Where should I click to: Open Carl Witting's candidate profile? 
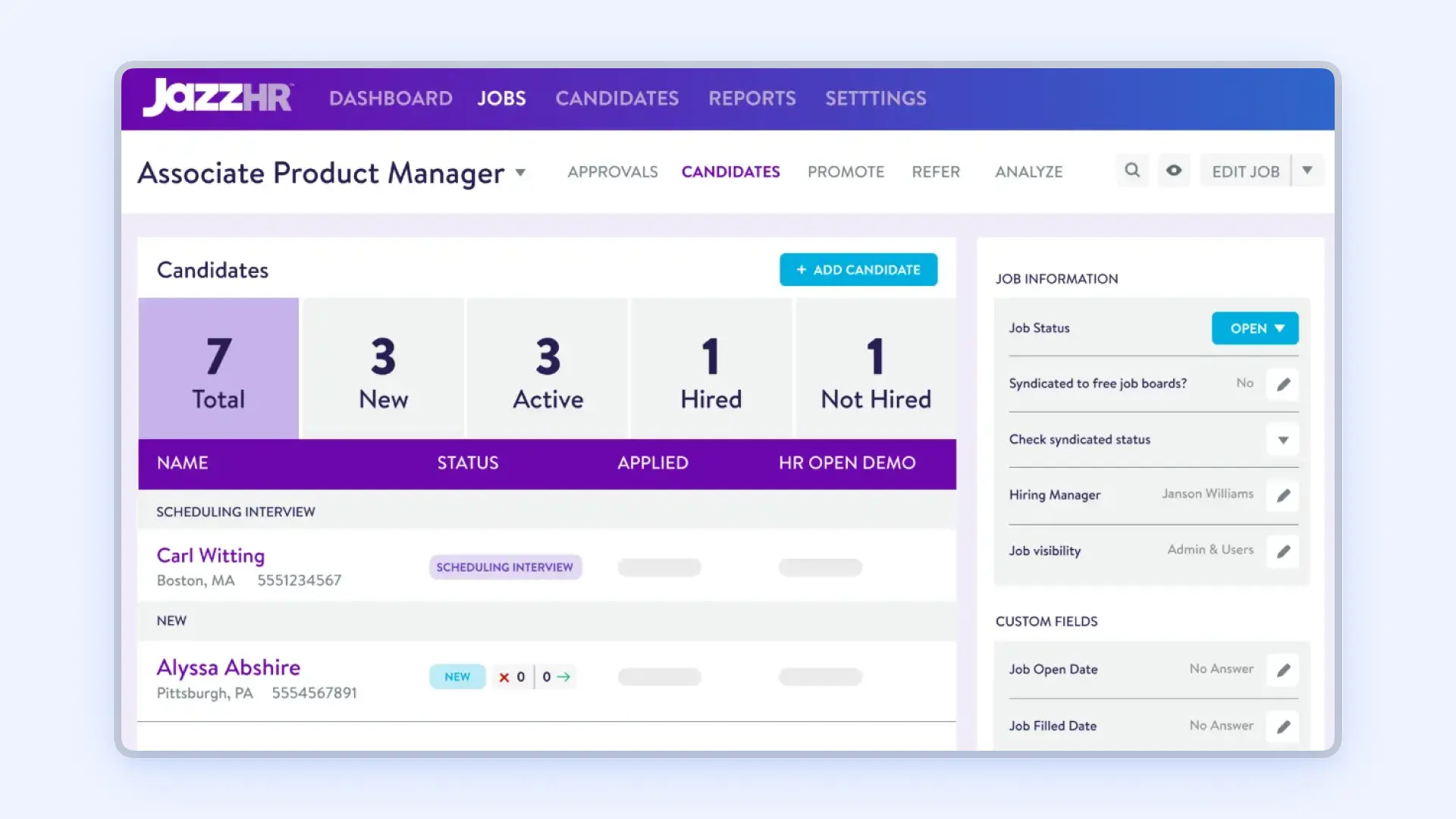[210, 555]
